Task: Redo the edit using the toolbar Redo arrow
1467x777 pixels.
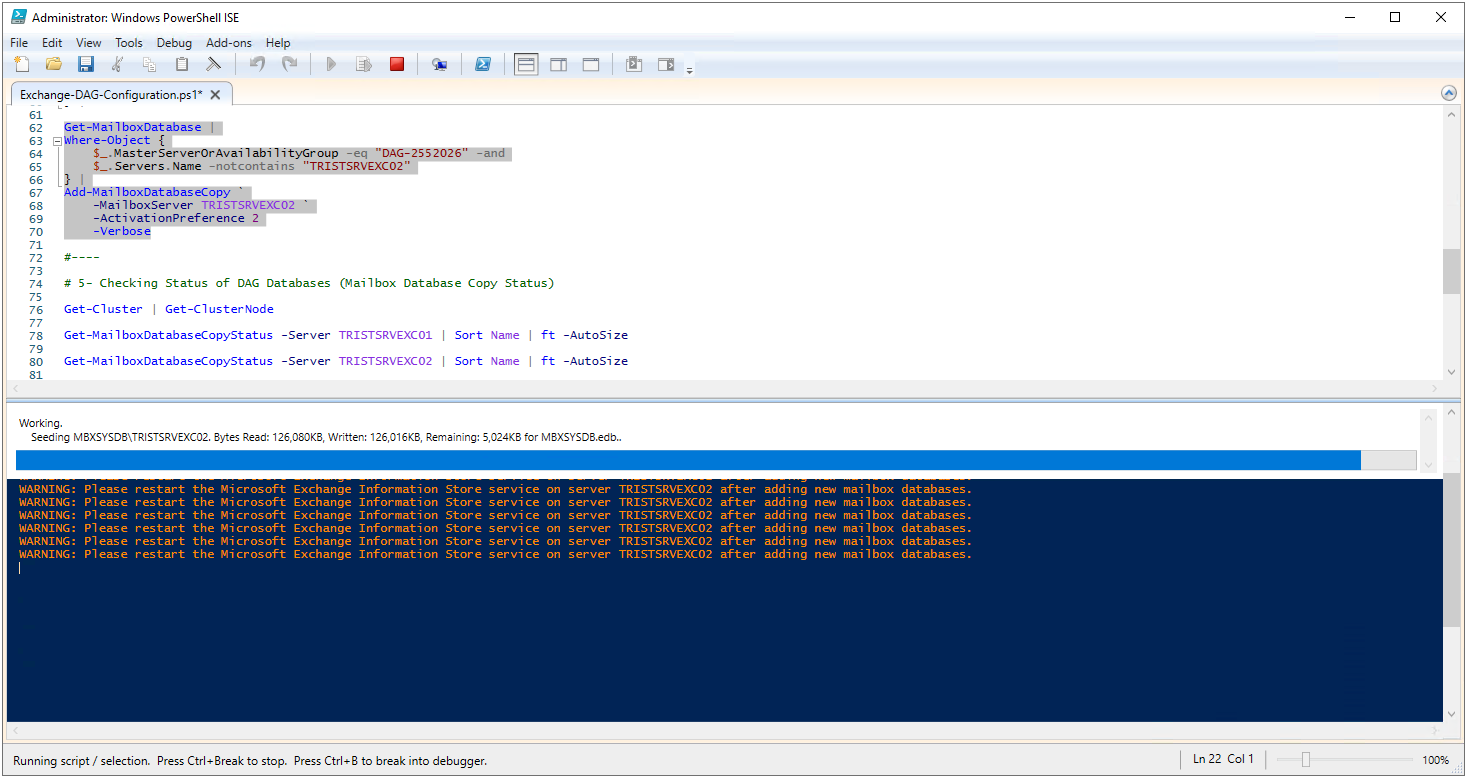Action: [289, 64]
